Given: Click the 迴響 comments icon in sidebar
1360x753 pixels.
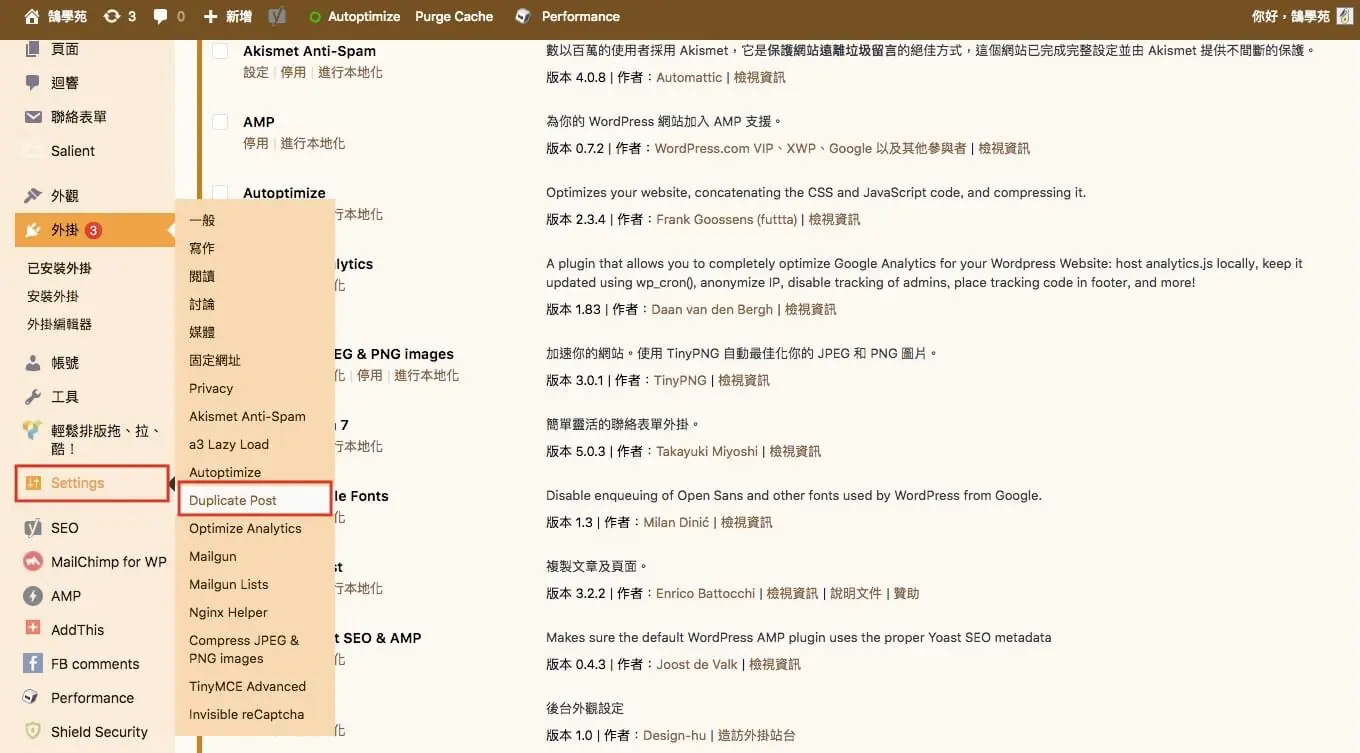Looking at the screenshot, I should coord(33,83).
